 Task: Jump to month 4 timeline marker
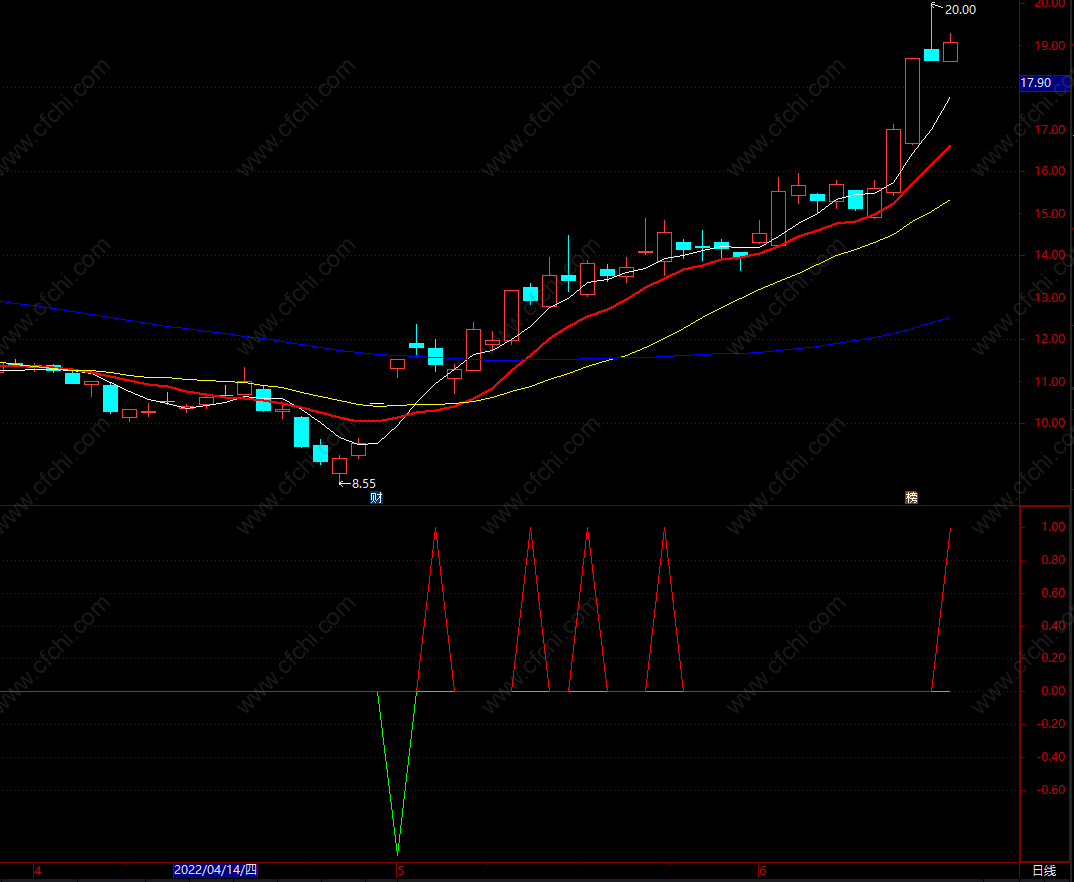pos(38,871)
